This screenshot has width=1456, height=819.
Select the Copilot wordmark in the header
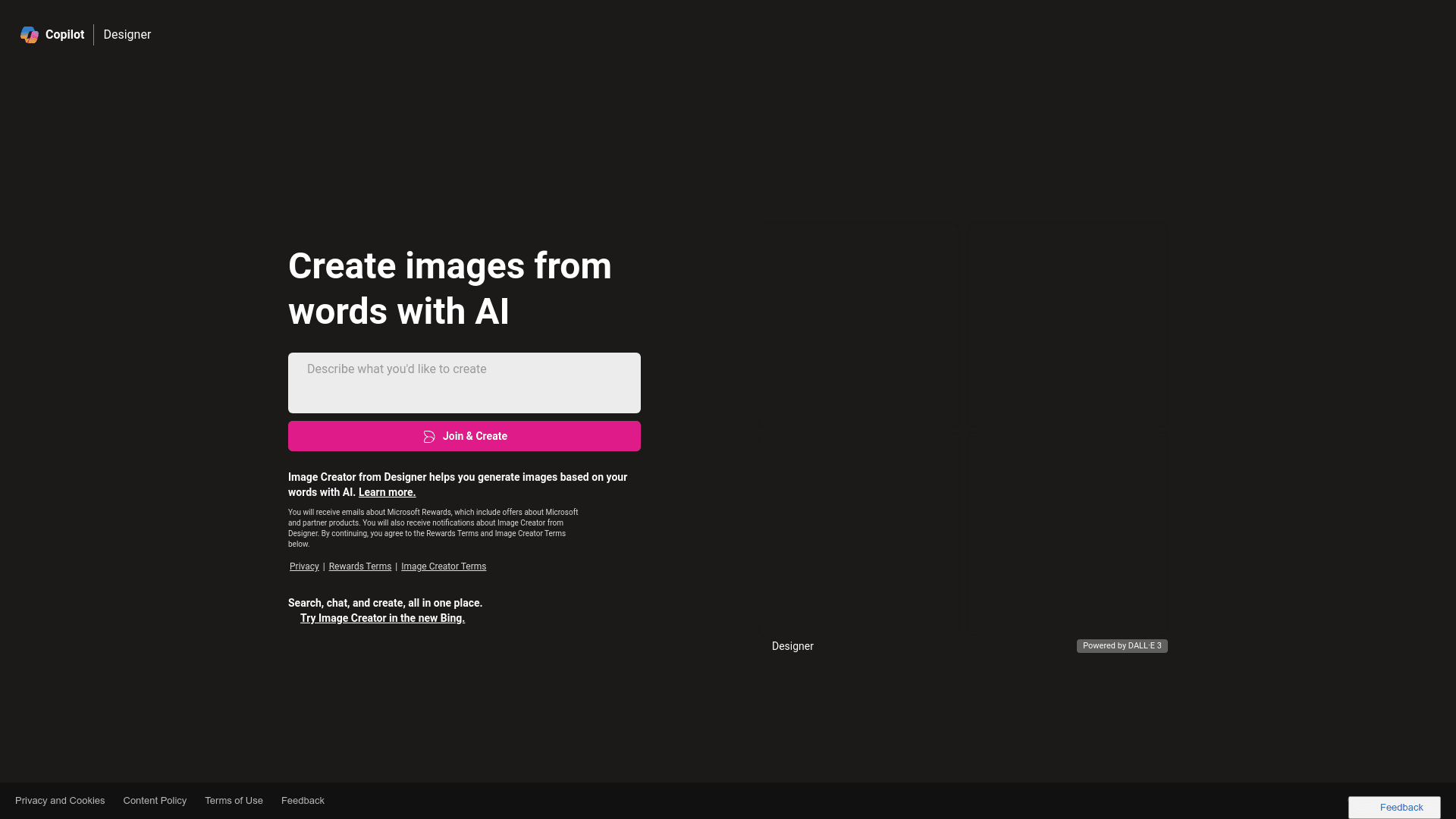tap(64, 34)
